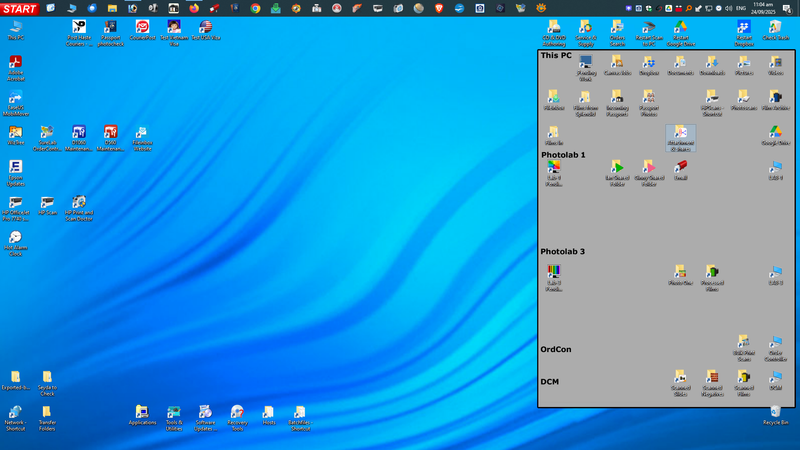The width and height of the screenshot is (800, 450).
Task: Open the Firefox icon in taskbar
Action: [x=193, y=8]
